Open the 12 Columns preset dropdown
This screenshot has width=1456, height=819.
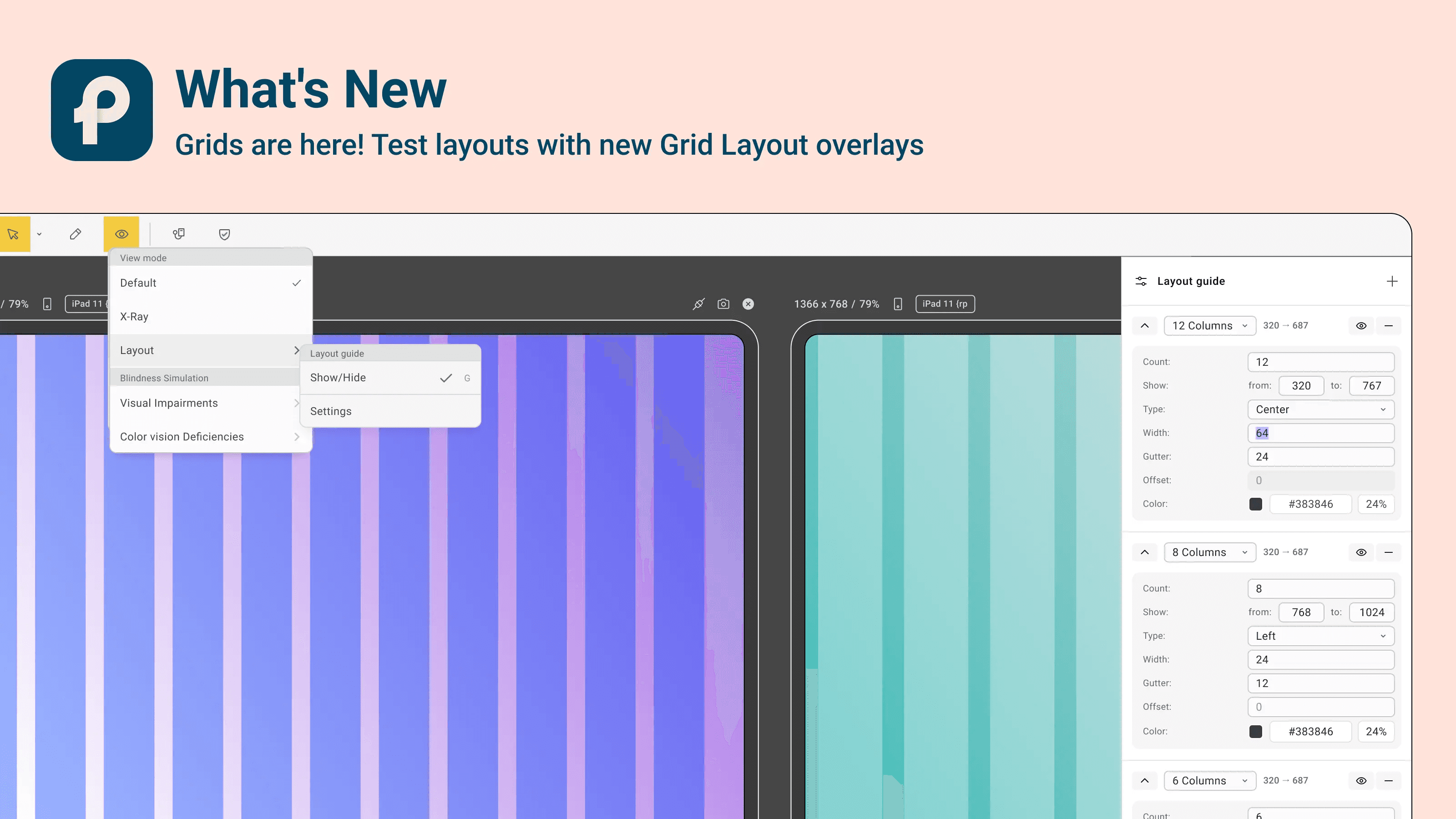(x=1209, y=326)
